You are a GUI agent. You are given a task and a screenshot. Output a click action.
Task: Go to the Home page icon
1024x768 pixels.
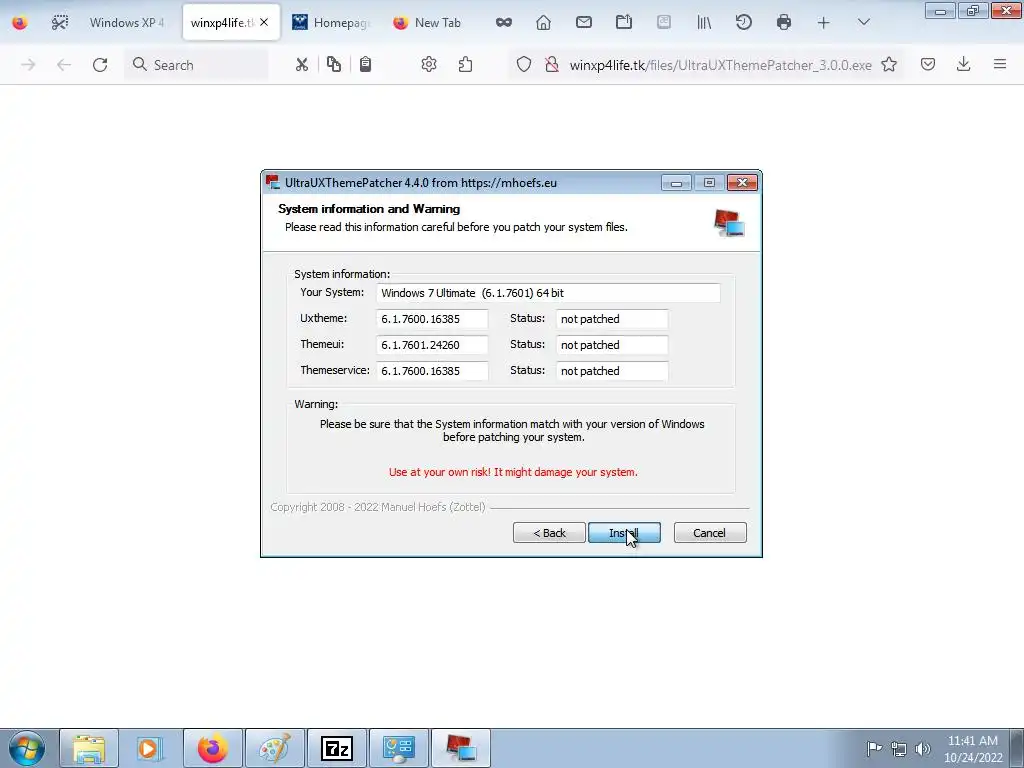click(543, 23)
